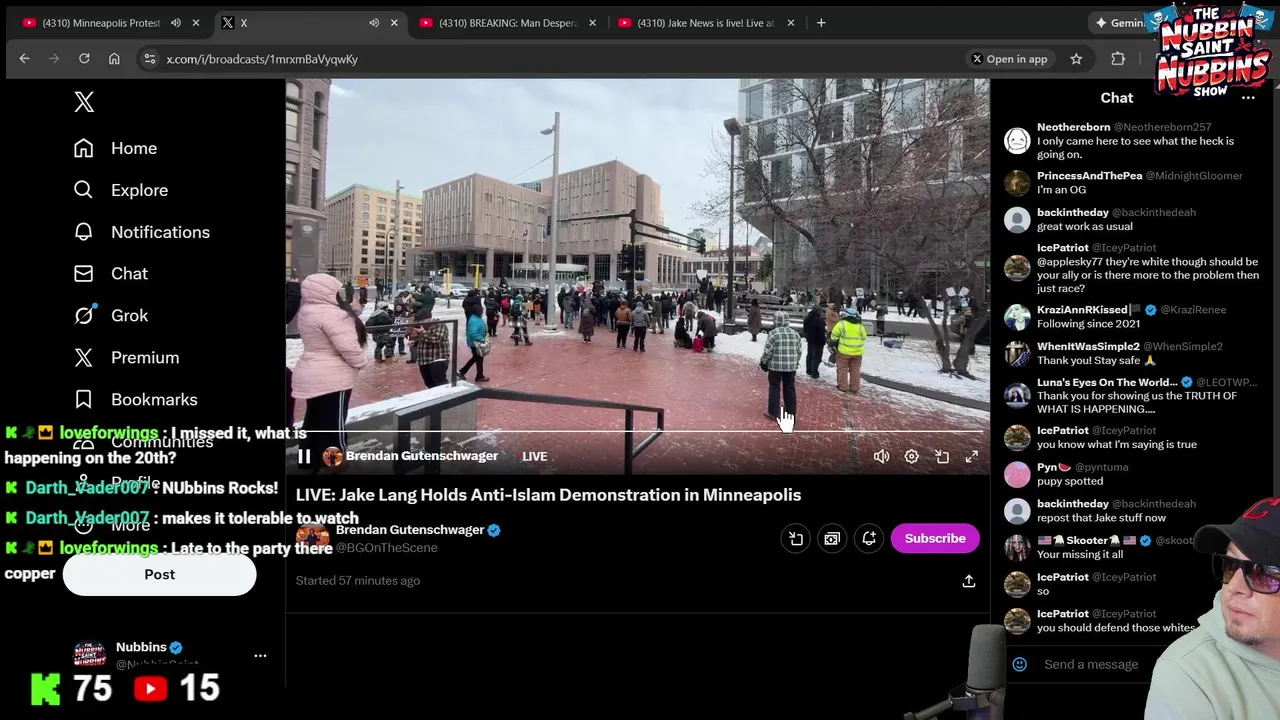Close the Jake News tab
The image size is (1280, 720).
(x=790, y=23)
